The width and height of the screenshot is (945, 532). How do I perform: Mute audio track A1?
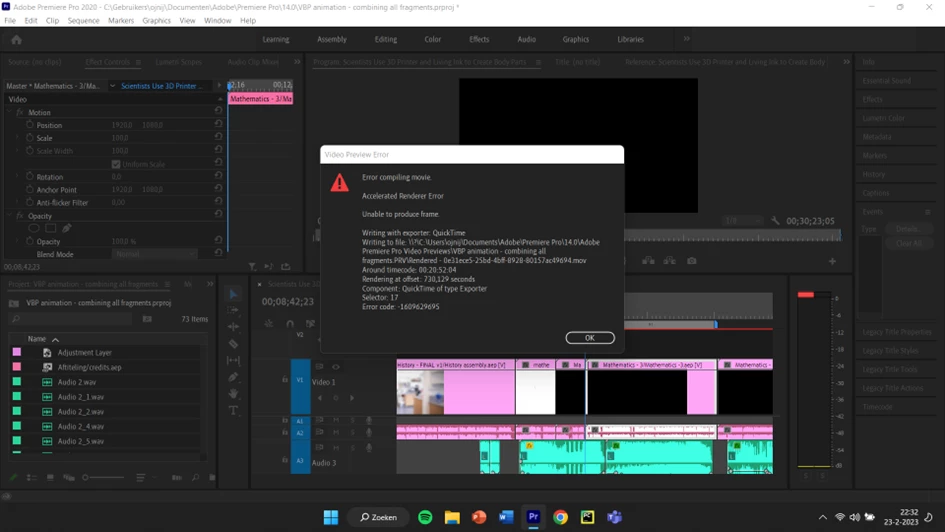click(336, 420)
